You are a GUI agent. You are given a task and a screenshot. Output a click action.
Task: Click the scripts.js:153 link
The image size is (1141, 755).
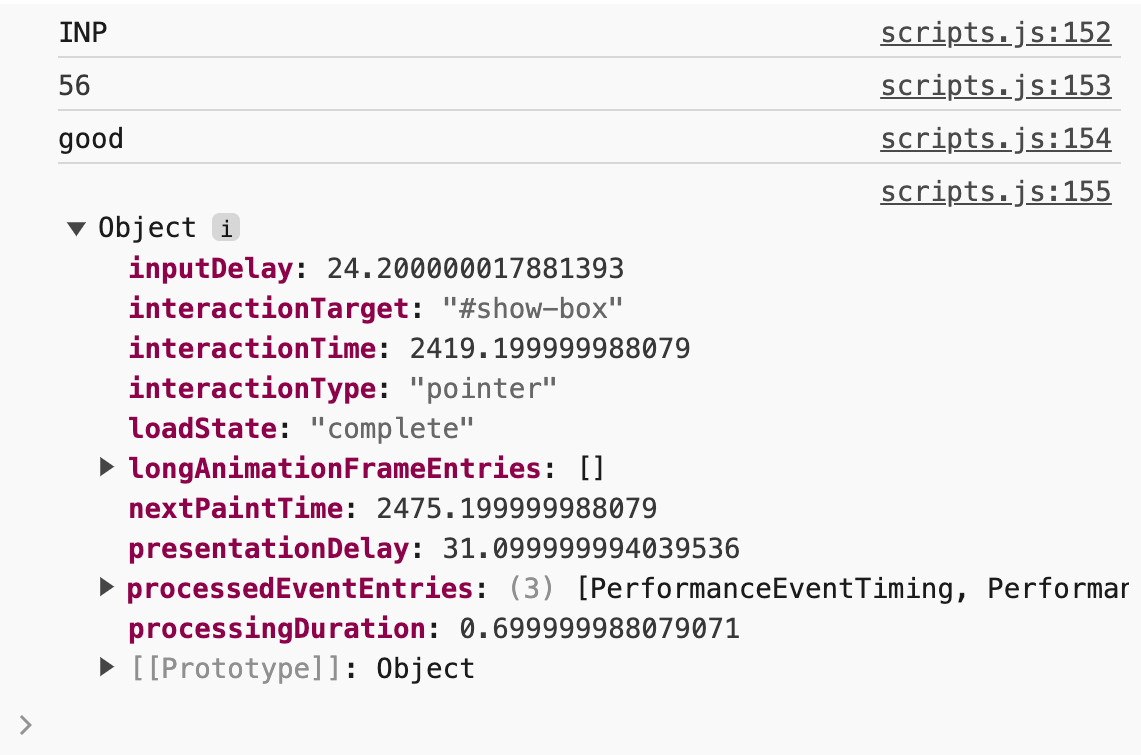(995, 85)
